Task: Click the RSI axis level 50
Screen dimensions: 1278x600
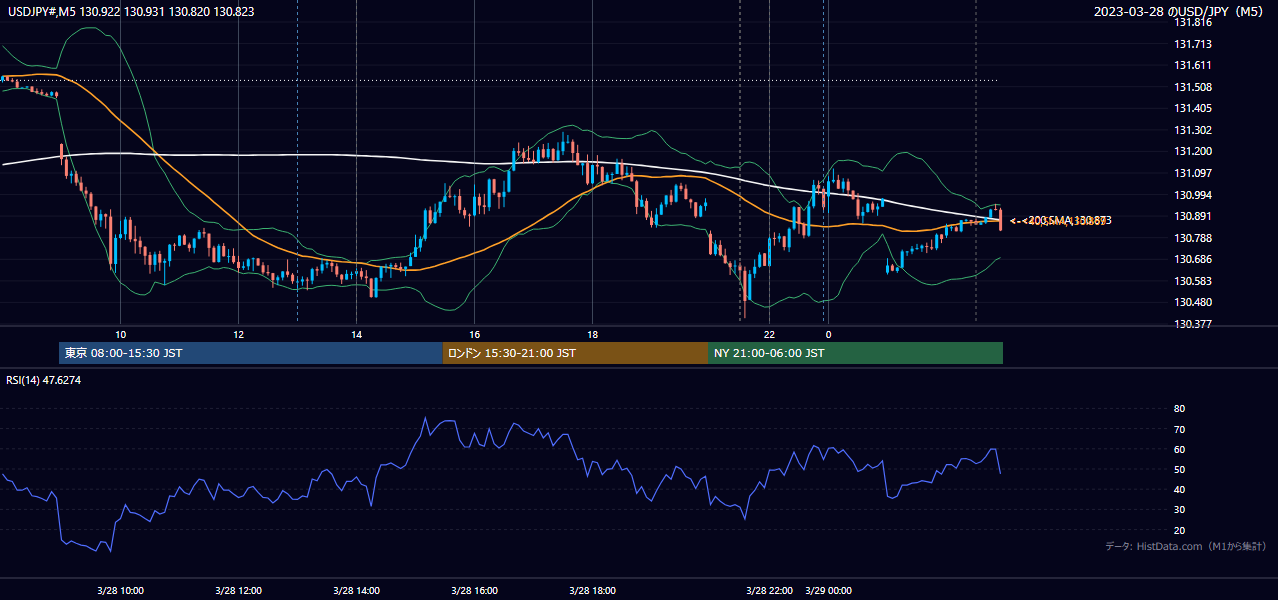Action: [x=1179, y=469]
